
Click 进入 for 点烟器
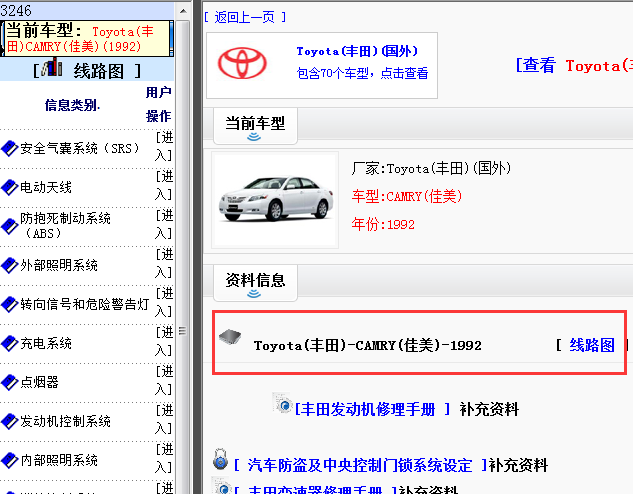[x=164, y=380]
